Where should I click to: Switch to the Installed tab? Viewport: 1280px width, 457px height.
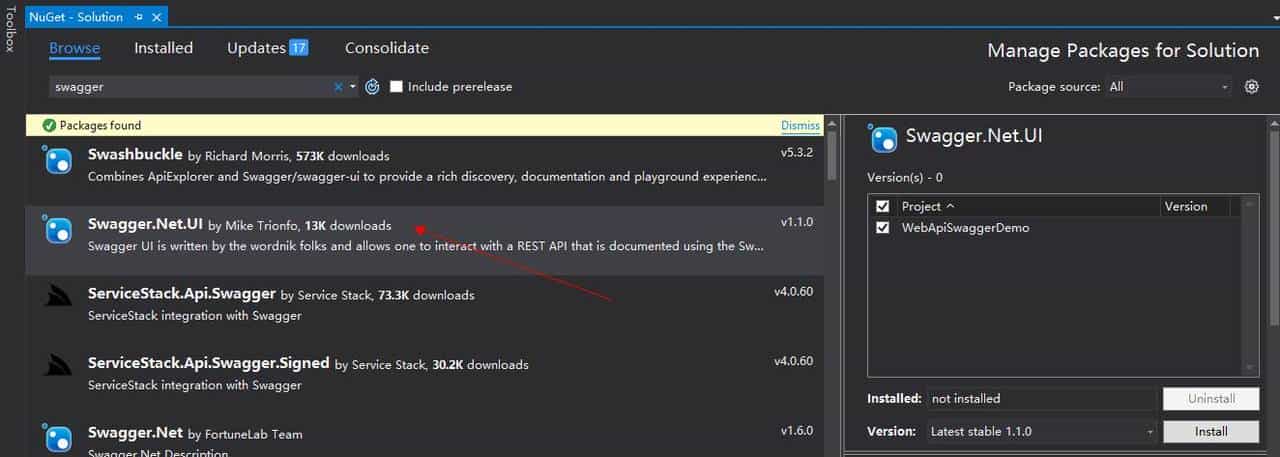(163, 48)
